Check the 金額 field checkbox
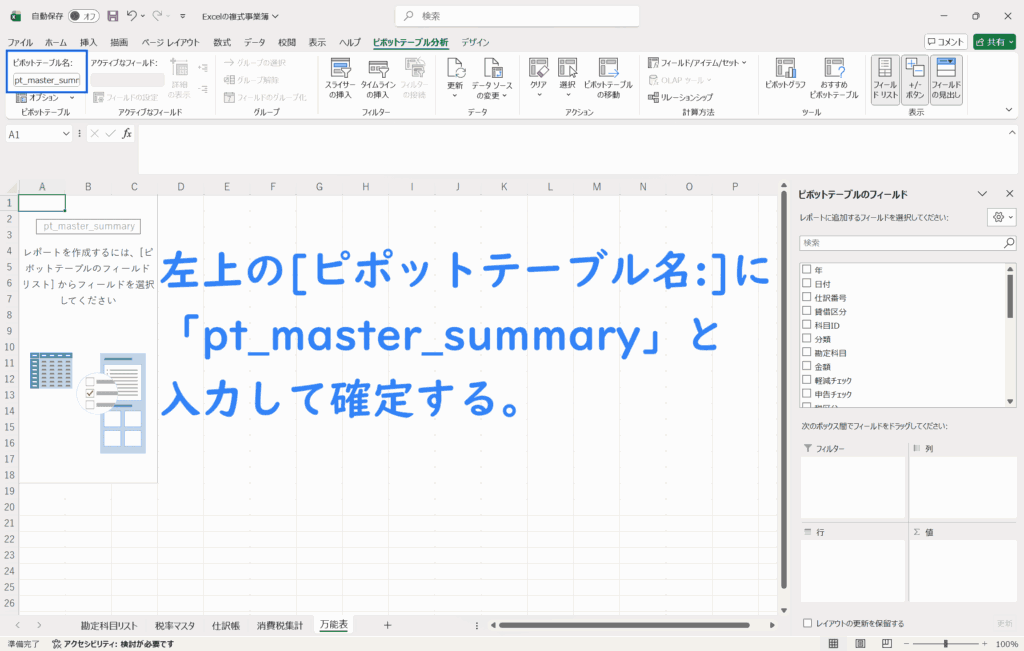Screen dimensions: 1024x651 coord(806,367)
